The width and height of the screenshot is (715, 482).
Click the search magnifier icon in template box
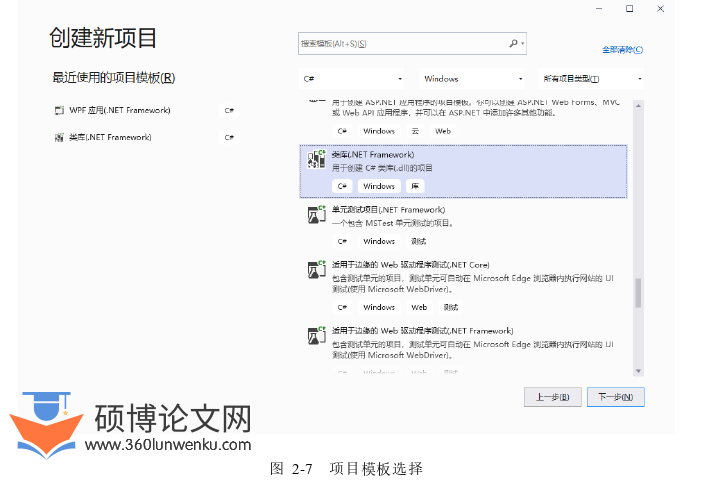pyautogui.click(x=513, y=43)
